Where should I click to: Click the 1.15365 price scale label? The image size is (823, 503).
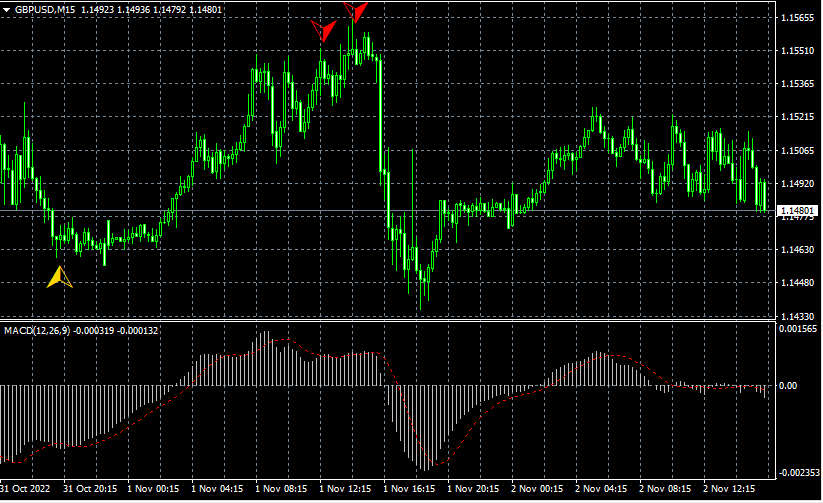[x=798, y=84]
